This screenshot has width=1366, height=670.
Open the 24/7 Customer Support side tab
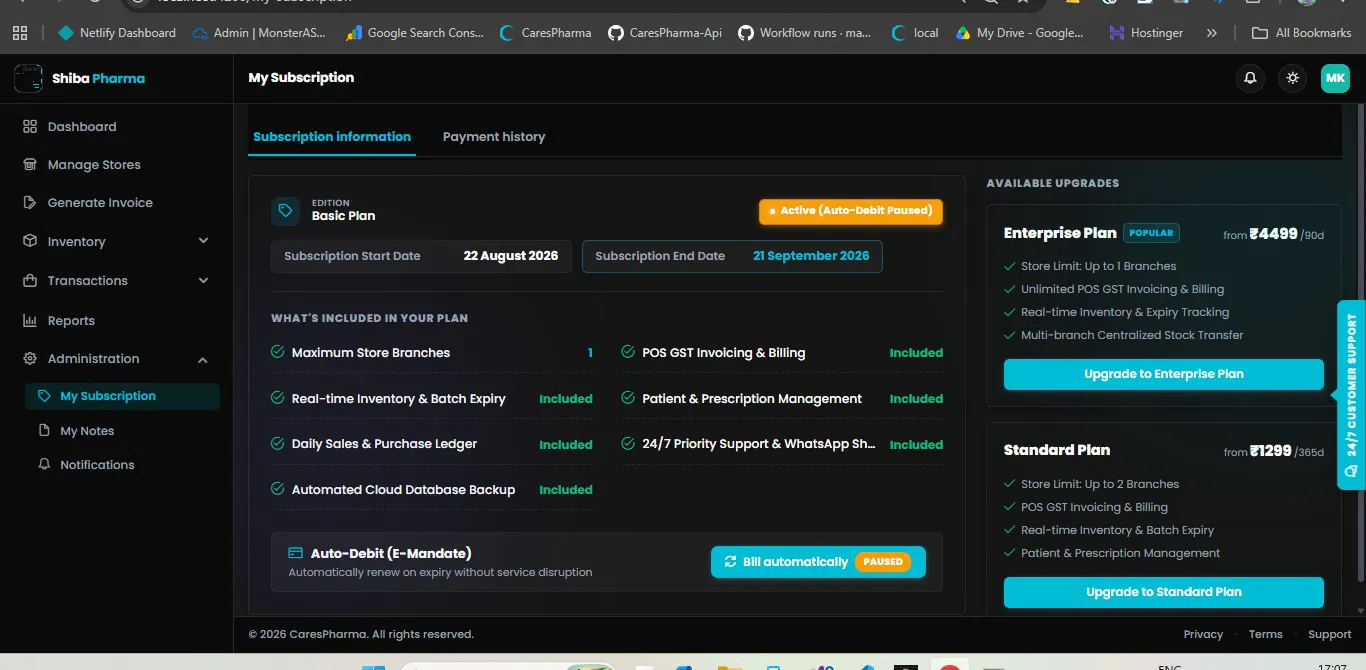tap(1351, 395)
